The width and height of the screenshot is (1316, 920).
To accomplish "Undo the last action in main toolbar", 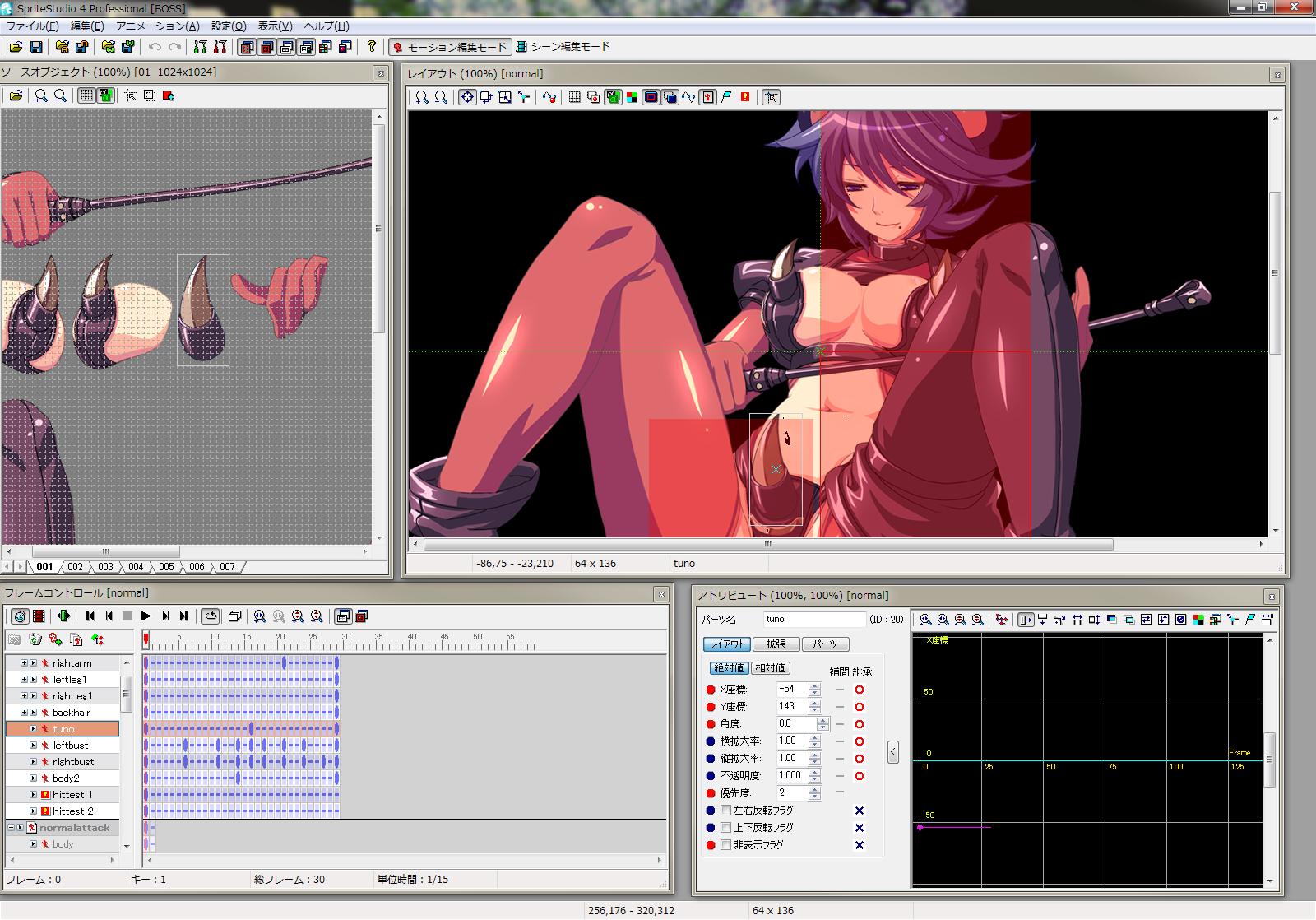I will pyautogui.click(x=155, y=47).
